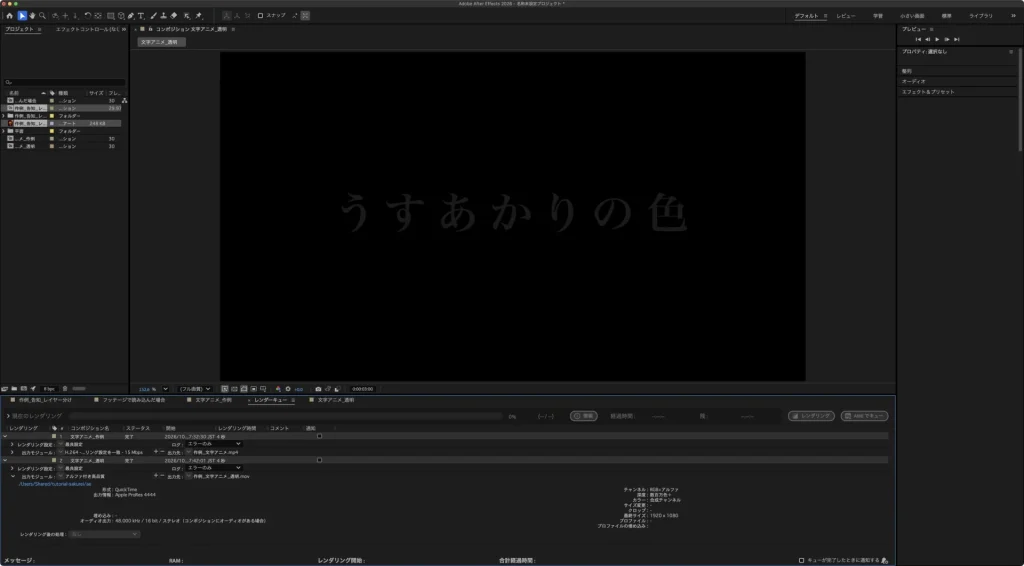
Task: Click the 0:00:03:00 timecode in viewer
Action: (362, 389)
